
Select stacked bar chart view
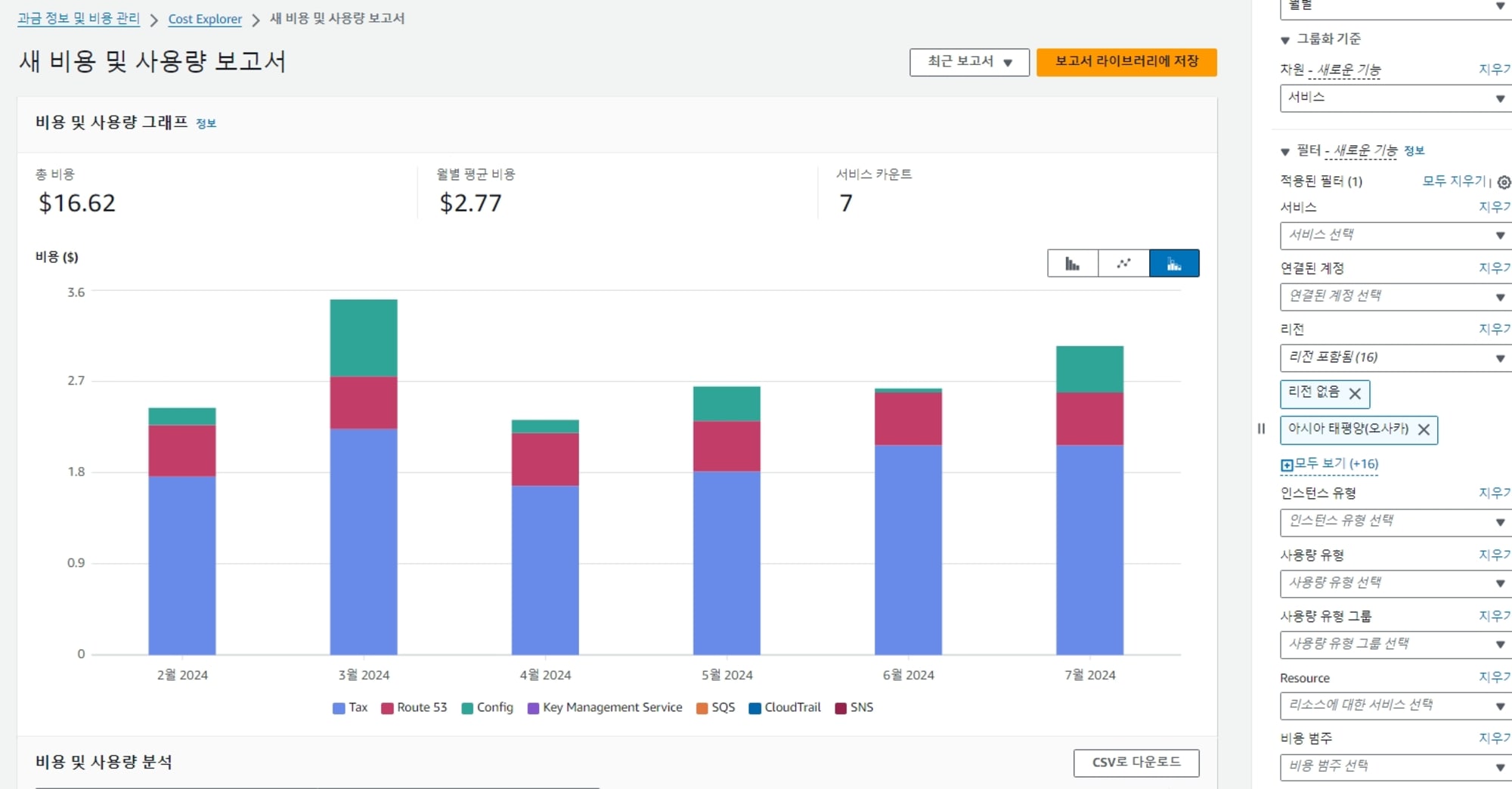pos(1174,264)
